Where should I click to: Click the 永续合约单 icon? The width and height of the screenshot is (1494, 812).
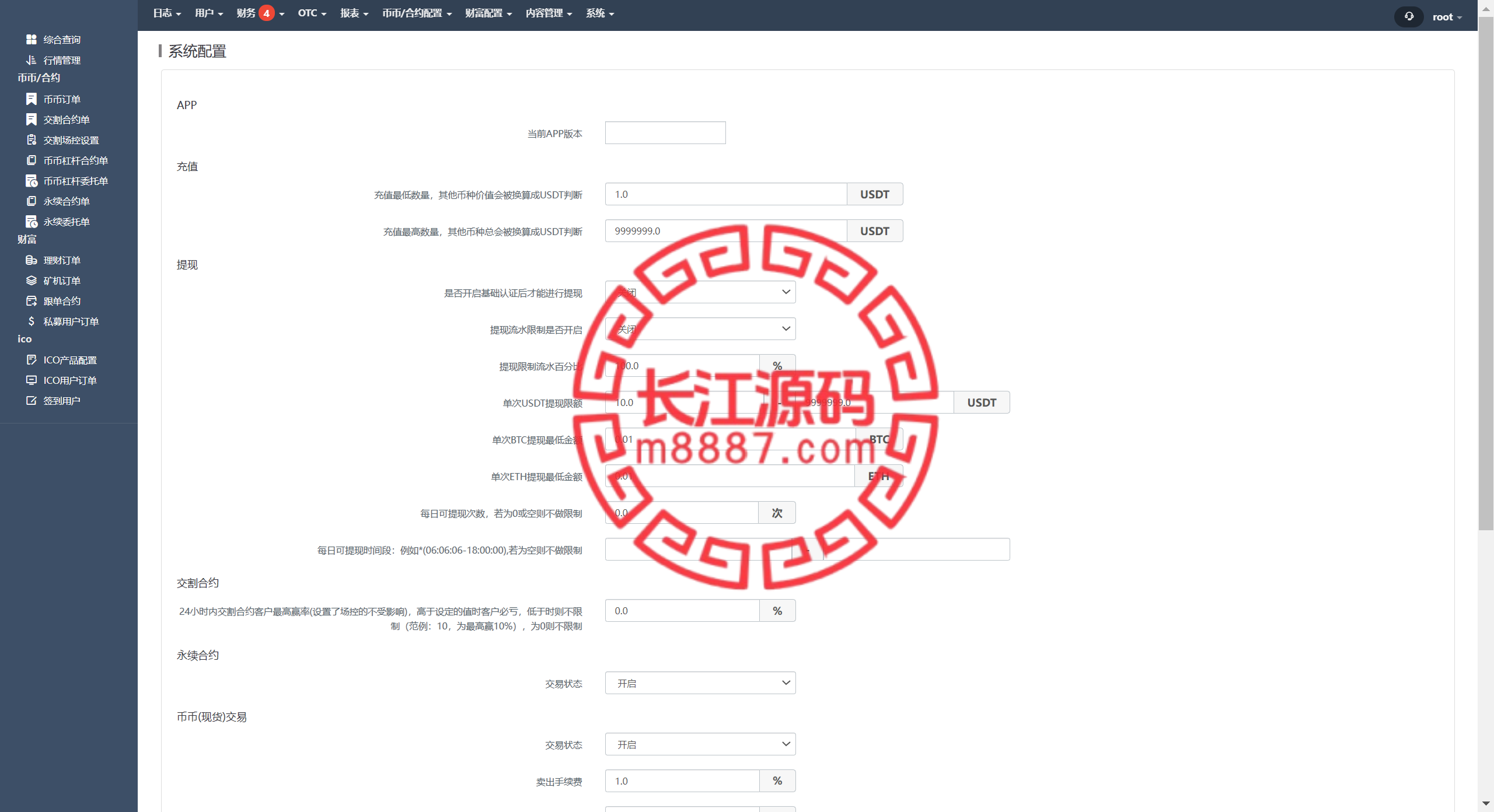[32, 201]
